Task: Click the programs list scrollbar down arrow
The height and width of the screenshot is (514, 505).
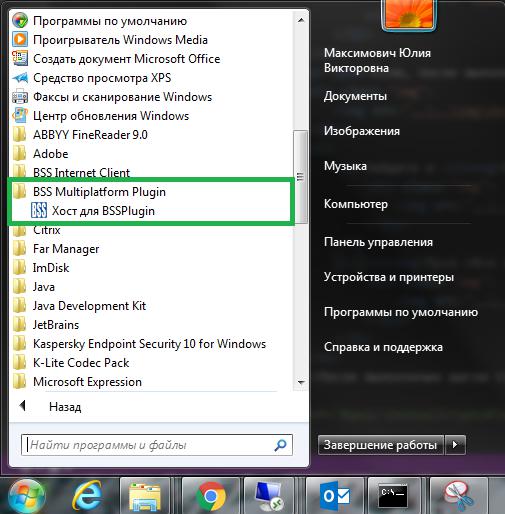Action: tap(301, 382)
